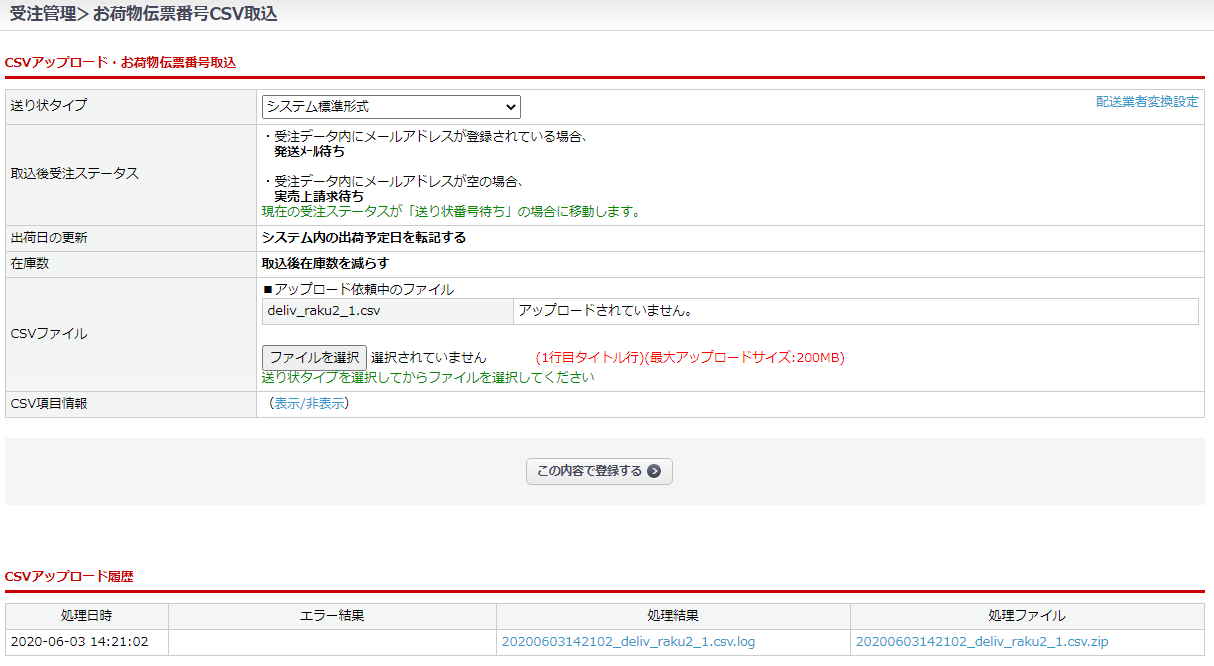The height and width of the screenshot is (666, 1214).
Task: Click the 取込後受注ステータス row label
Action: click(x=75, y=173)
